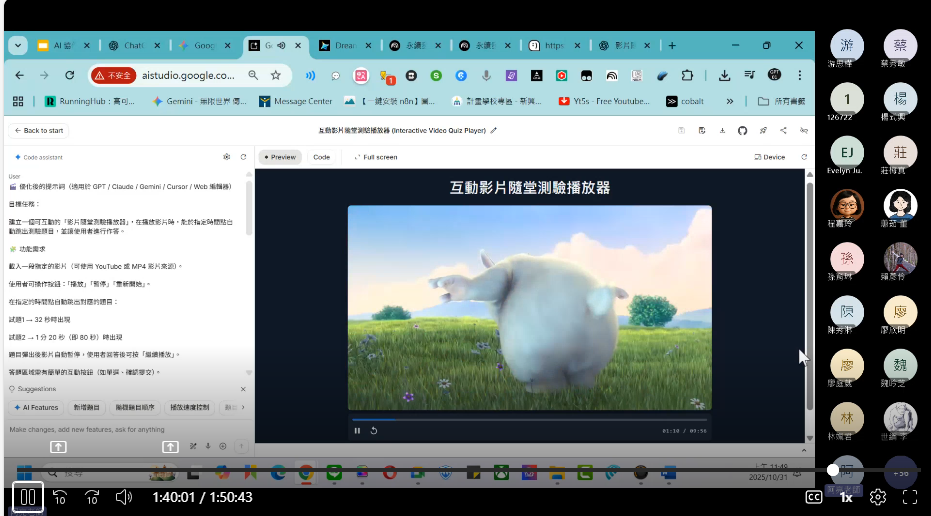Mute the audio-playing active tab speaker
Image resolution: width=931 pixels, height=516 pixels.
281,46
